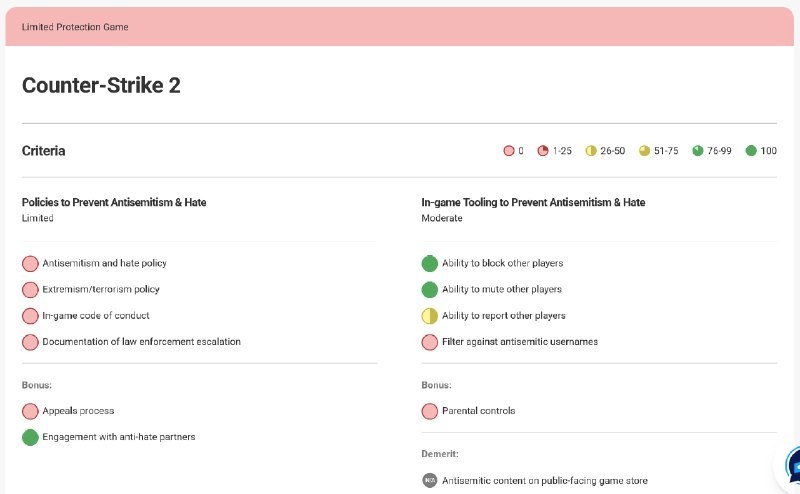800x494 pixels.
Task: Click the Counter-Strike 2 title
Action: coord(101,85)
